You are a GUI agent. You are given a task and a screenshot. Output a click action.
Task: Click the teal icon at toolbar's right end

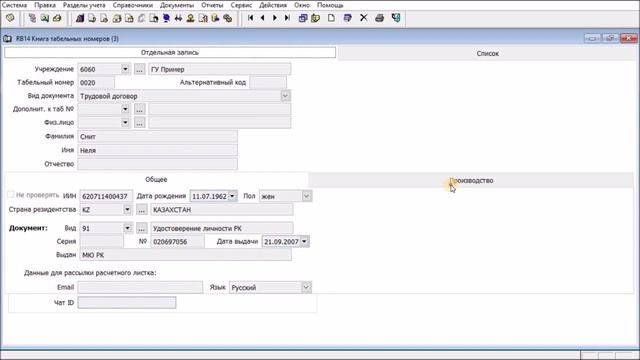396,18
